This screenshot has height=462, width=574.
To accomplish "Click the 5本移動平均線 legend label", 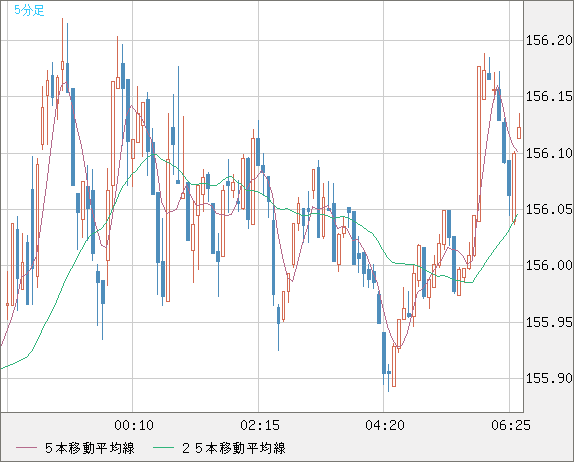I will click(90, 448).
